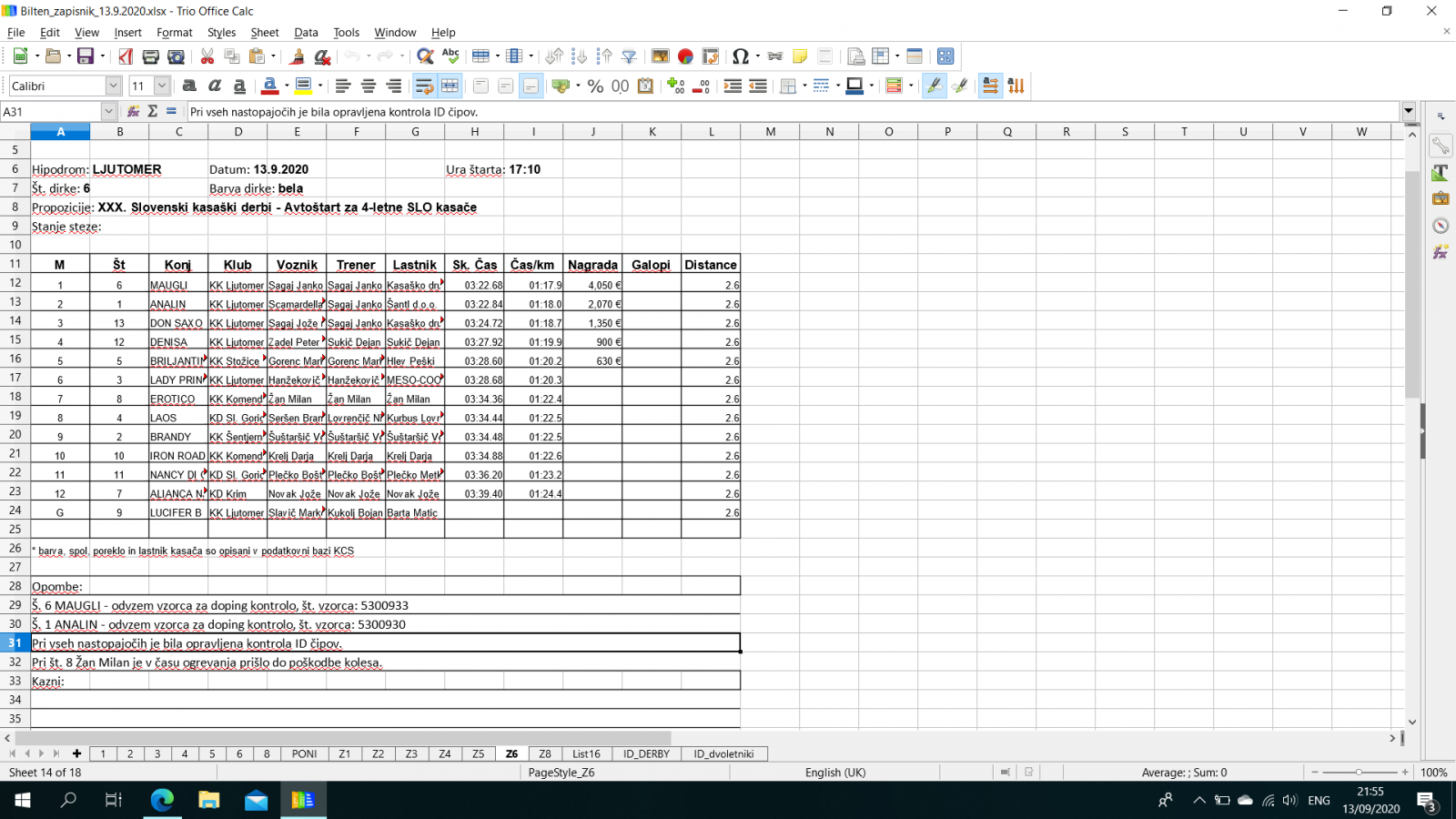Screen dimensions: 1456x819
Task: Click the Save document icon
Action: click(86, 56)
